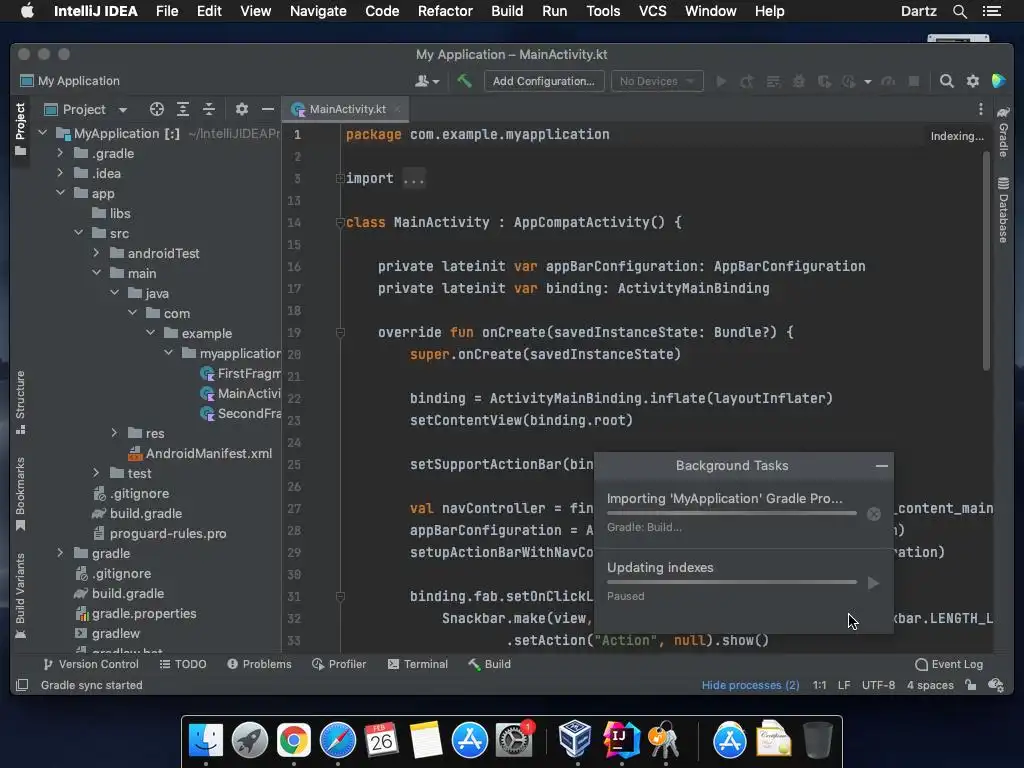Click the editor vertical scrollbar

tap(986, 261)
